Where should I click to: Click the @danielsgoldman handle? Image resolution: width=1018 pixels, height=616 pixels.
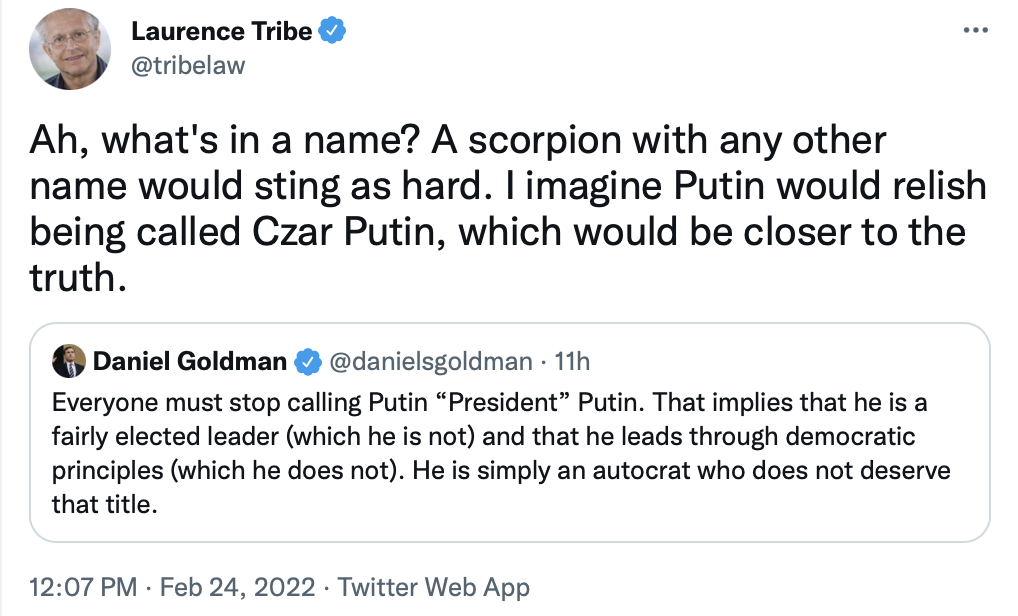tap(426, 361)
